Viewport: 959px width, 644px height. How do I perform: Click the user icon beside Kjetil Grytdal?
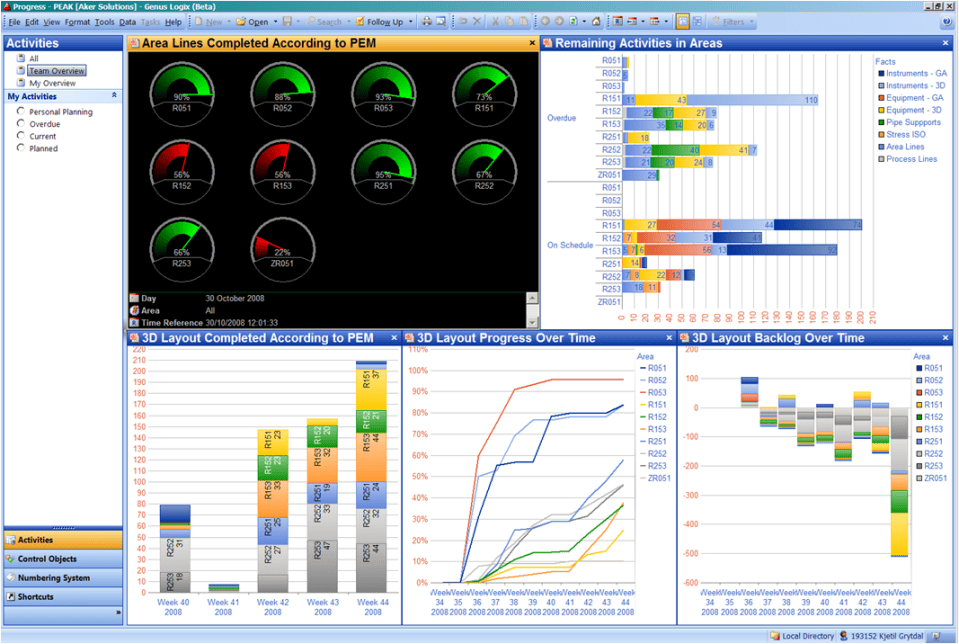843,636
